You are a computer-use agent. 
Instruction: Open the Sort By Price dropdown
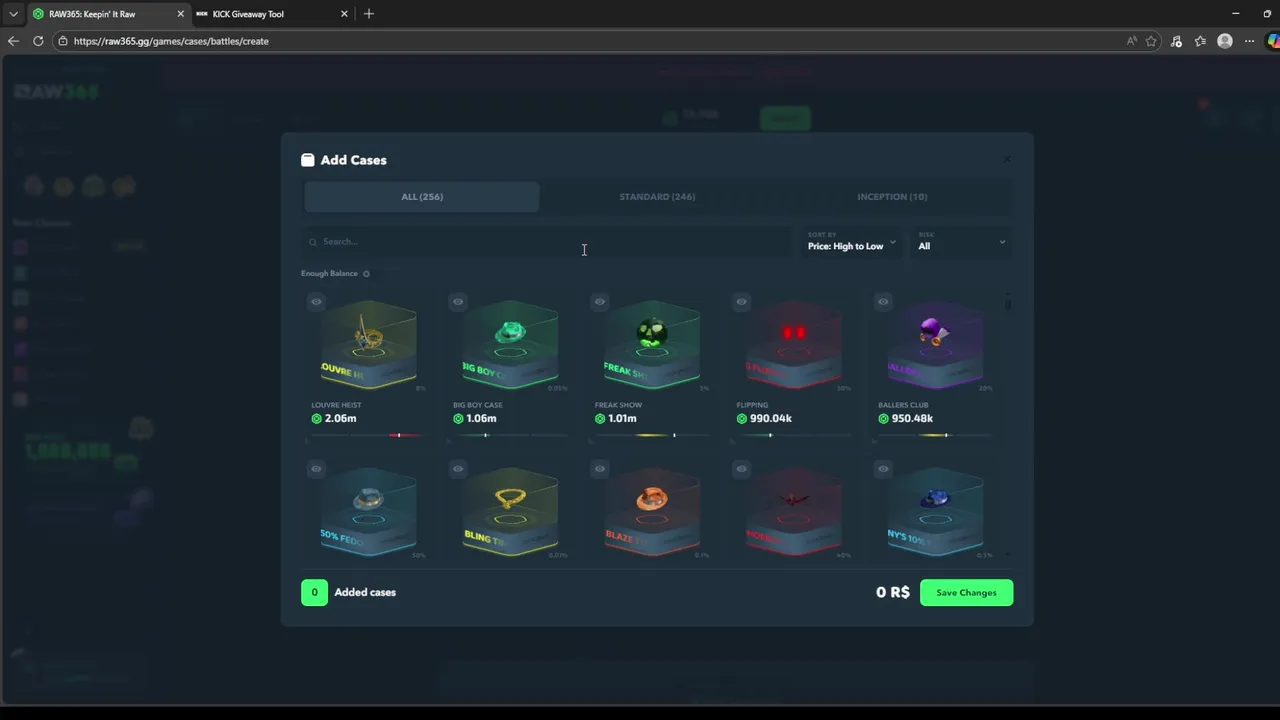pyautogui.click(x=852, y=242)
